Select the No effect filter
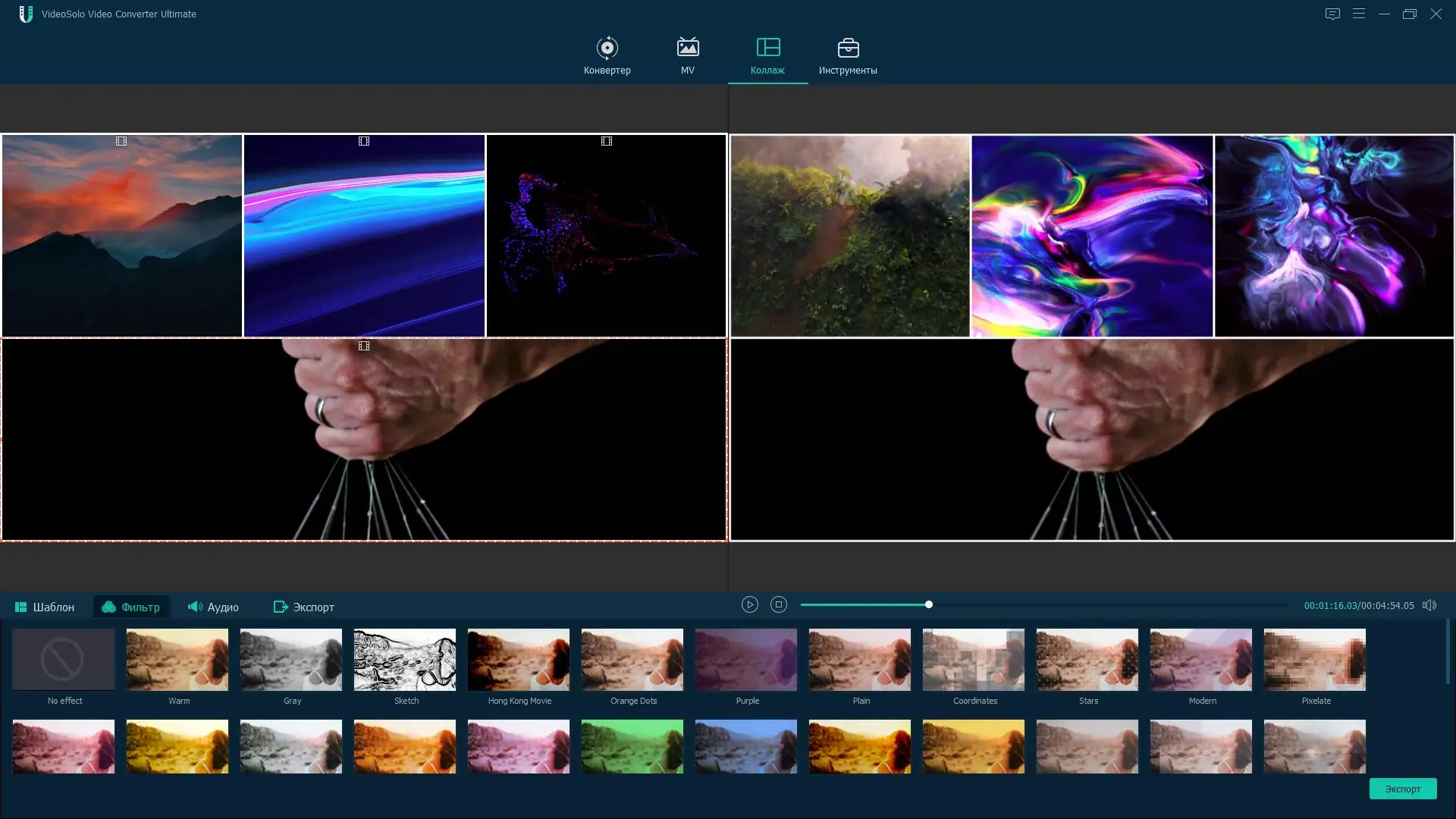Screen dimensions: 1456x819 64,660
